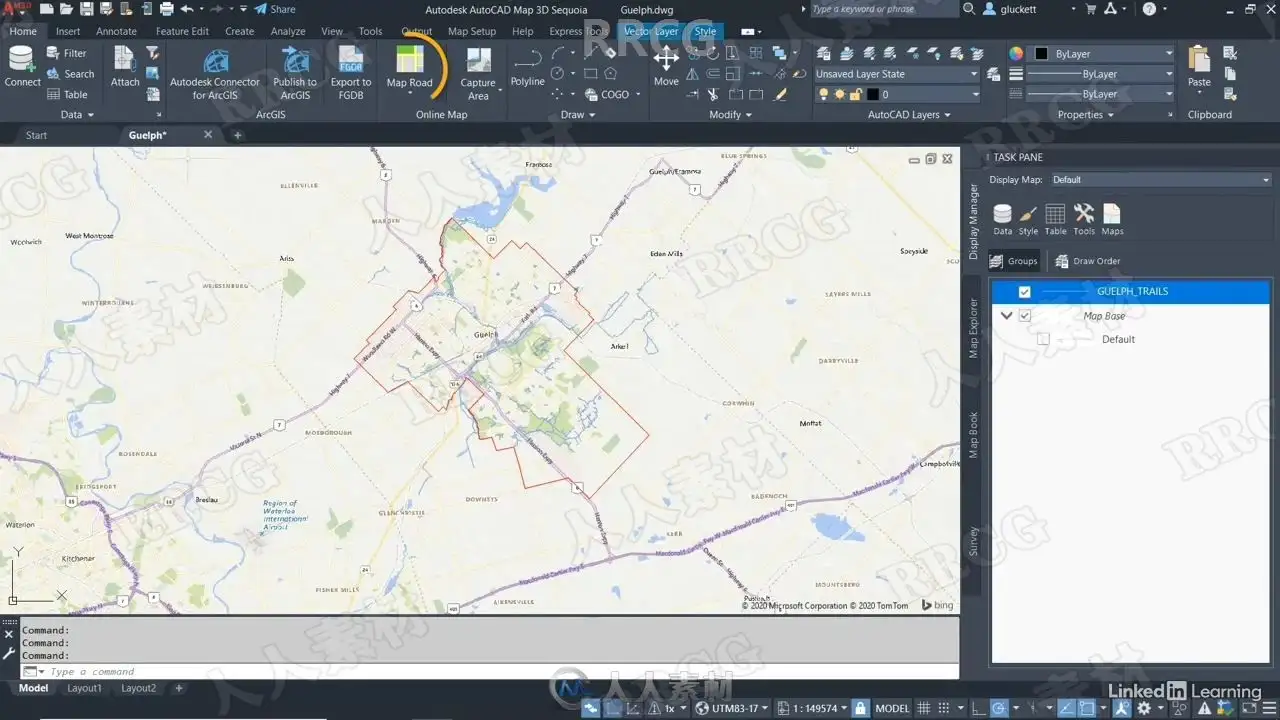Switch to the Analyze ribbon tab
The height and width of the screenshot is (720, 1280).
(288, 31)
